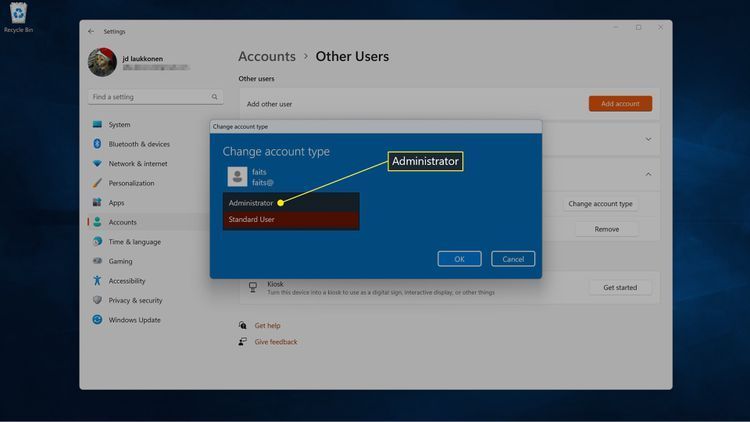
Task: Open the Apps sidebar icon
Action: click(x=97, y=203)
